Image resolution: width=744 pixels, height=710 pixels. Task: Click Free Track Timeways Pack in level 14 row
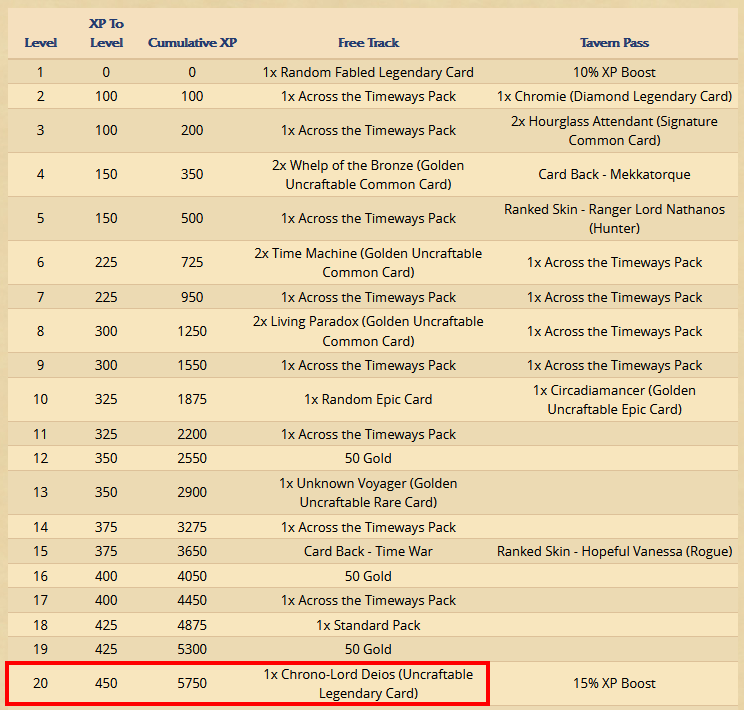(368, 527)
